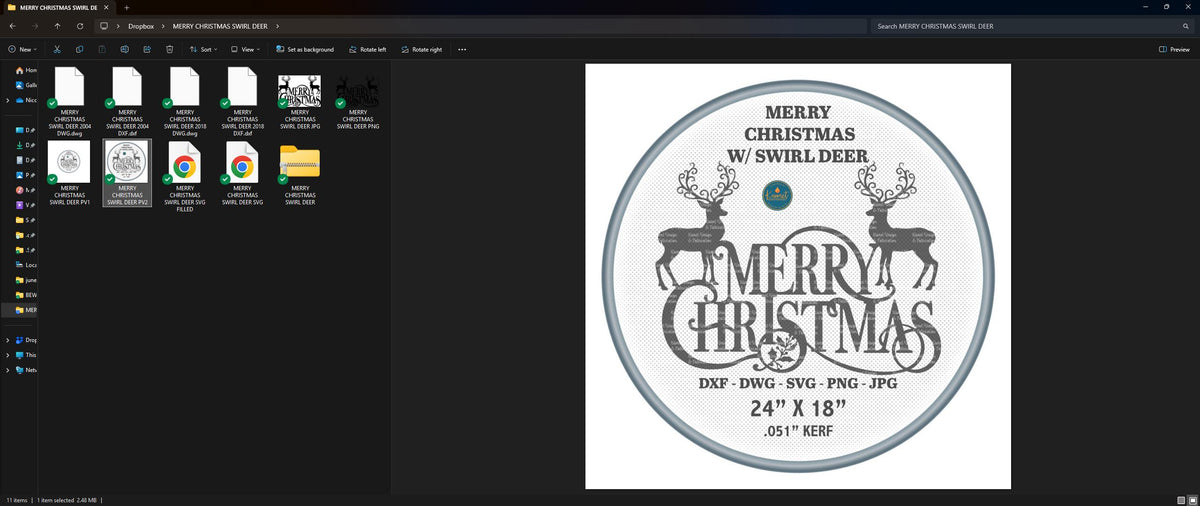
Task: Click Rotate right button
Action: coord(421,49)
